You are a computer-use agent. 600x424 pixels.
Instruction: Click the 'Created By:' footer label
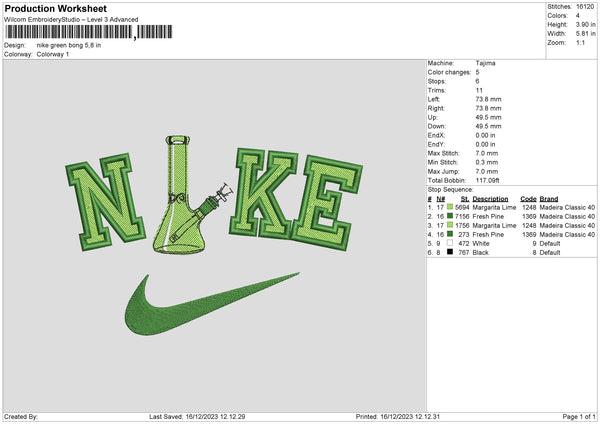(21, 416)
